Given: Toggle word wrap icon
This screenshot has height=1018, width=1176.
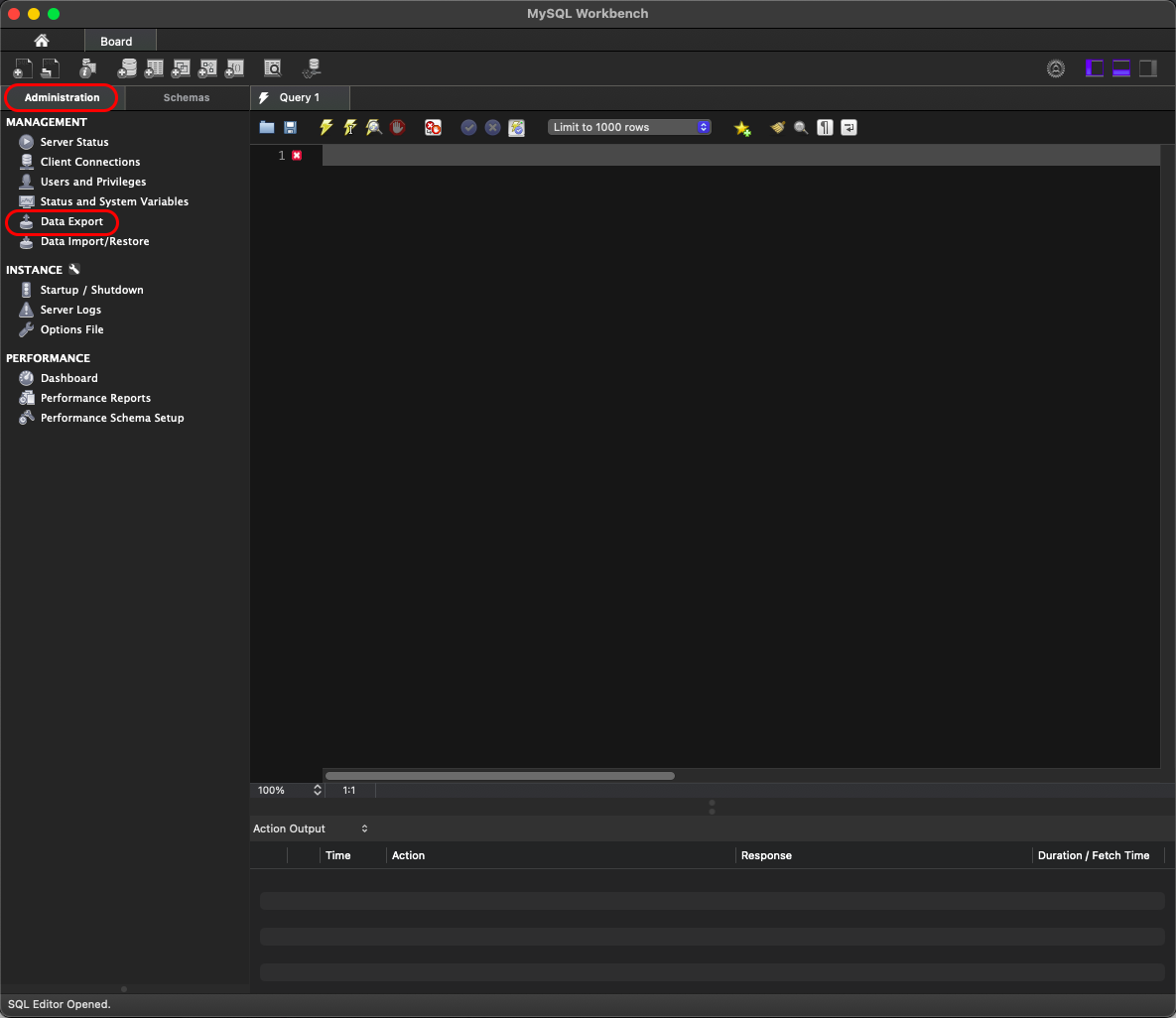Looking at the screenshot, I should 849,127.
